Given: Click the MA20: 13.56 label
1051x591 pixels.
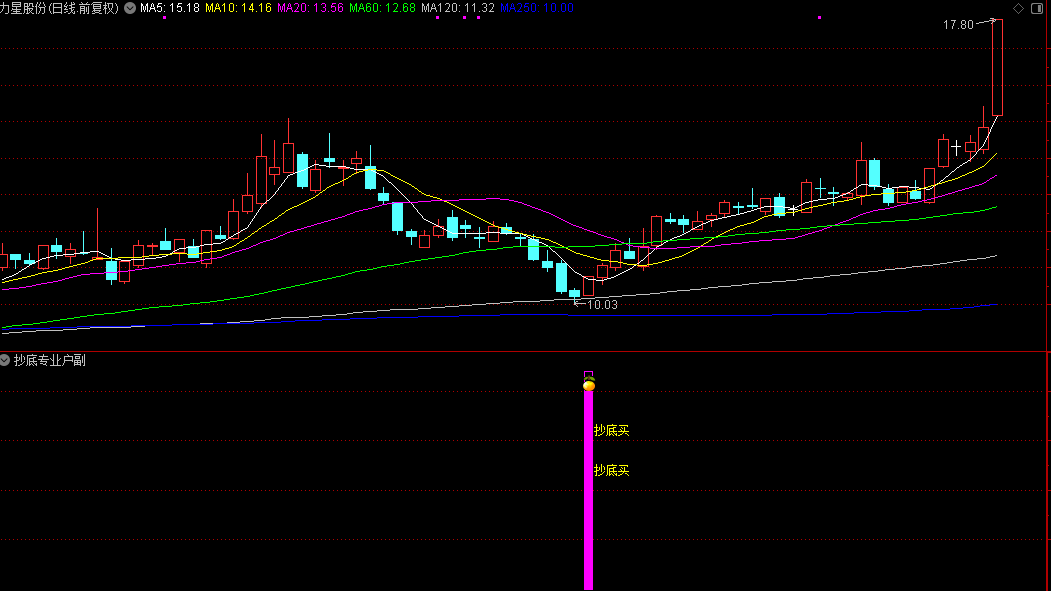Looking at the screenshot, I should (x=310, y=8).
